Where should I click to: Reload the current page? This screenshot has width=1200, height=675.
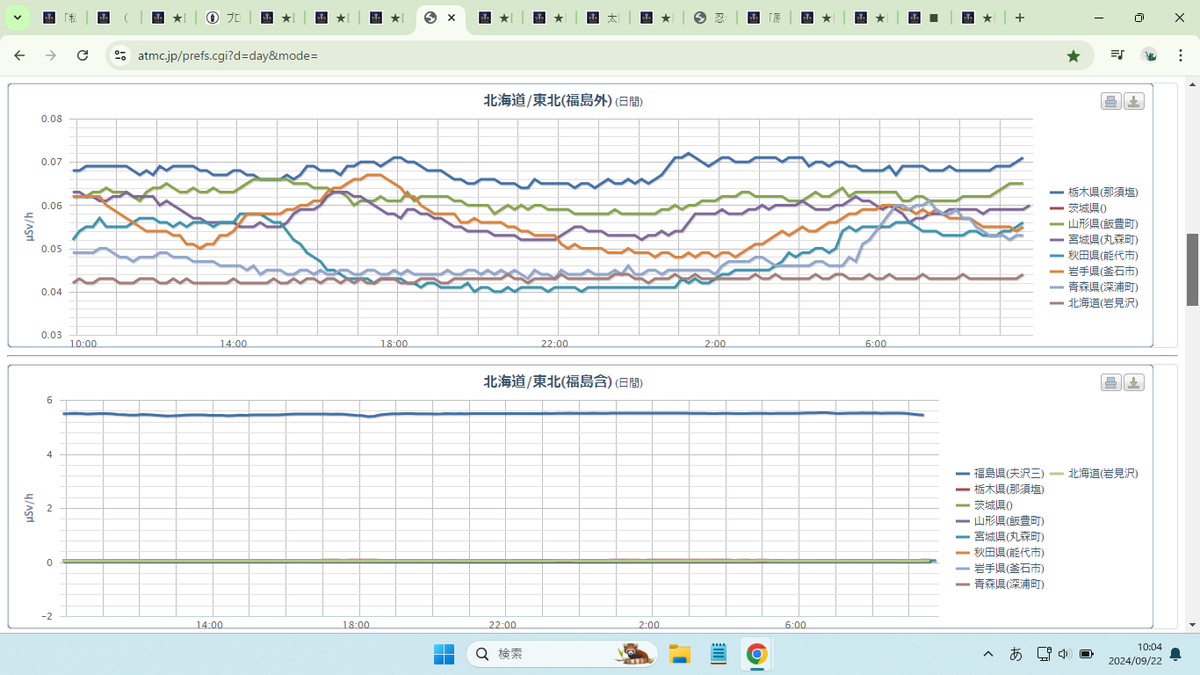[83, 56]
